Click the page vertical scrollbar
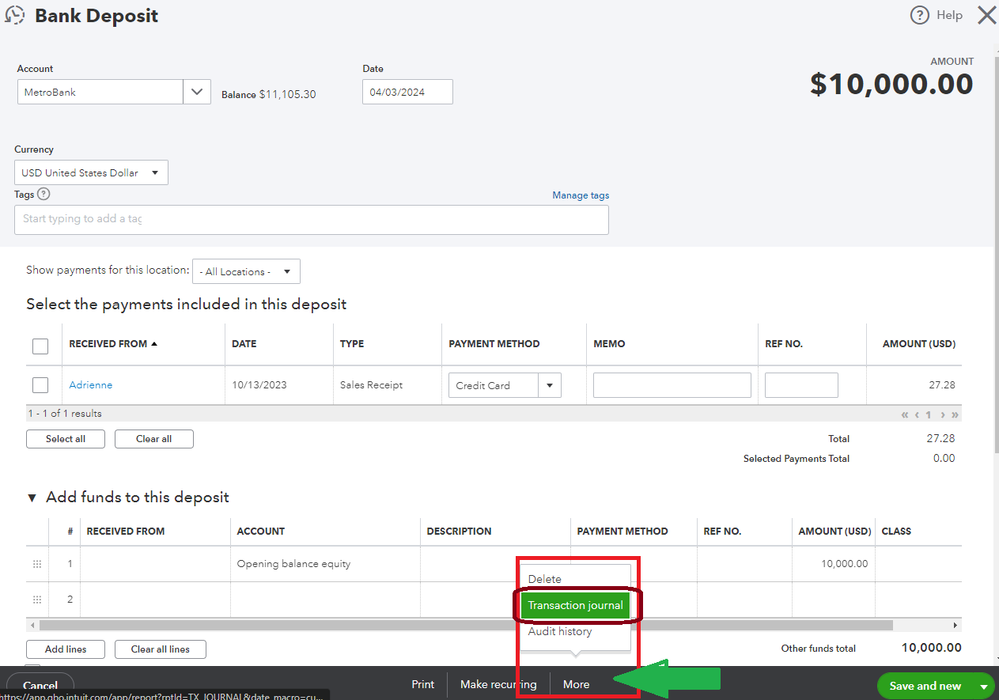Screen dimensions: 999x700 tap(996, 255)
